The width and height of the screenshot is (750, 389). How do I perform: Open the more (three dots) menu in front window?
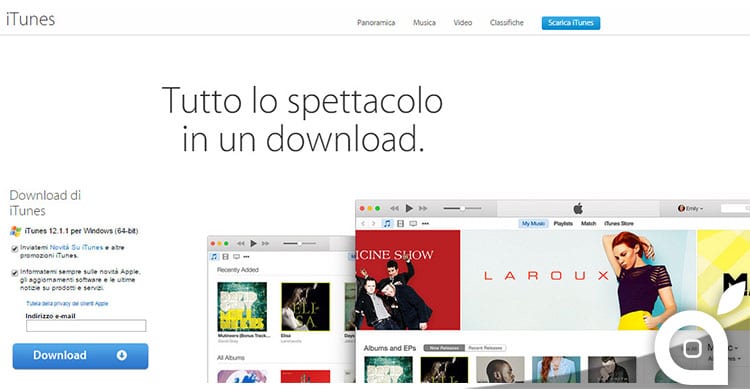pyautogui.click(x=425, y=223)
